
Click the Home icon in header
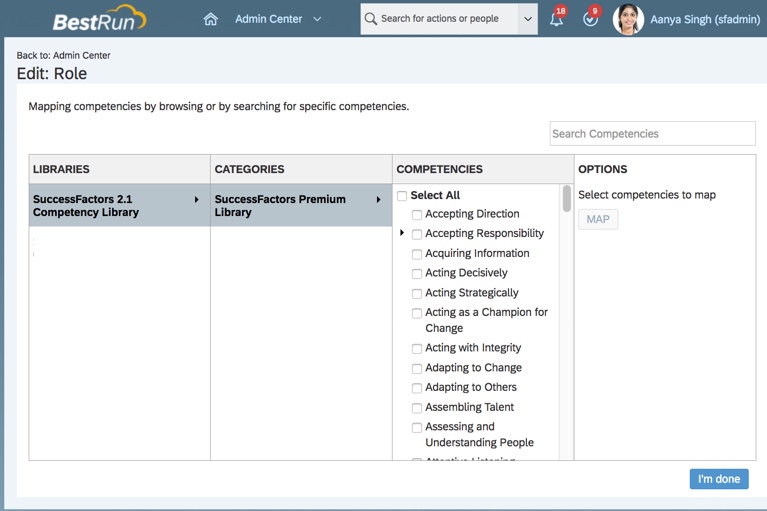point(210,19)
